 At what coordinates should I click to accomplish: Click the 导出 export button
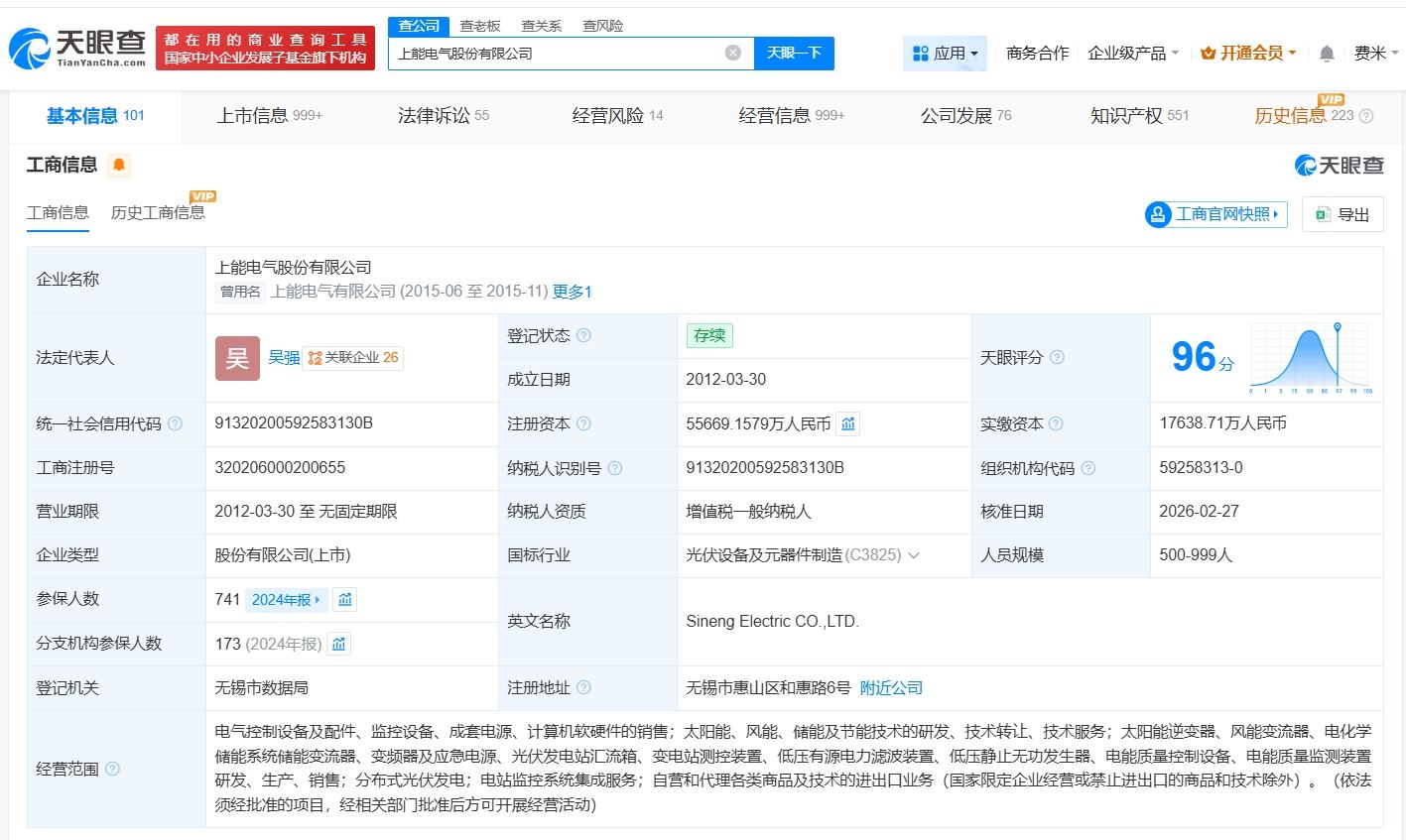click(x=1342, y=214)
